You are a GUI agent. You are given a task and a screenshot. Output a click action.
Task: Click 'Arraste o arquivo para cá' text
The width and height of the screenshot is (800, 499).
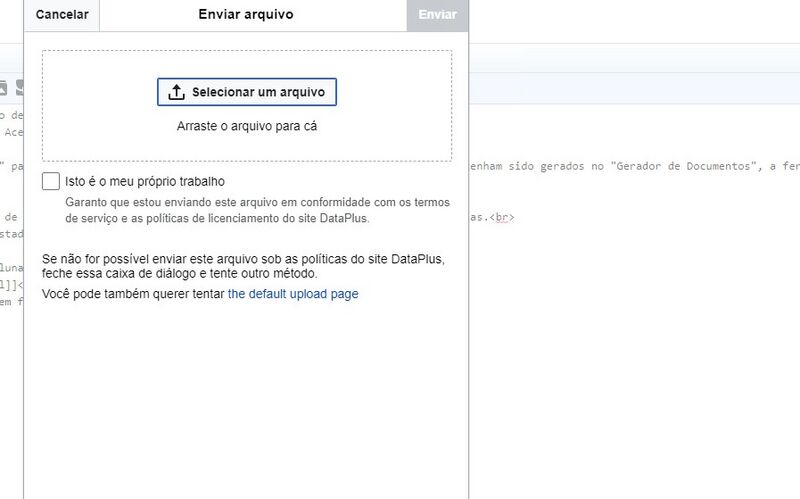pos(247,126)
